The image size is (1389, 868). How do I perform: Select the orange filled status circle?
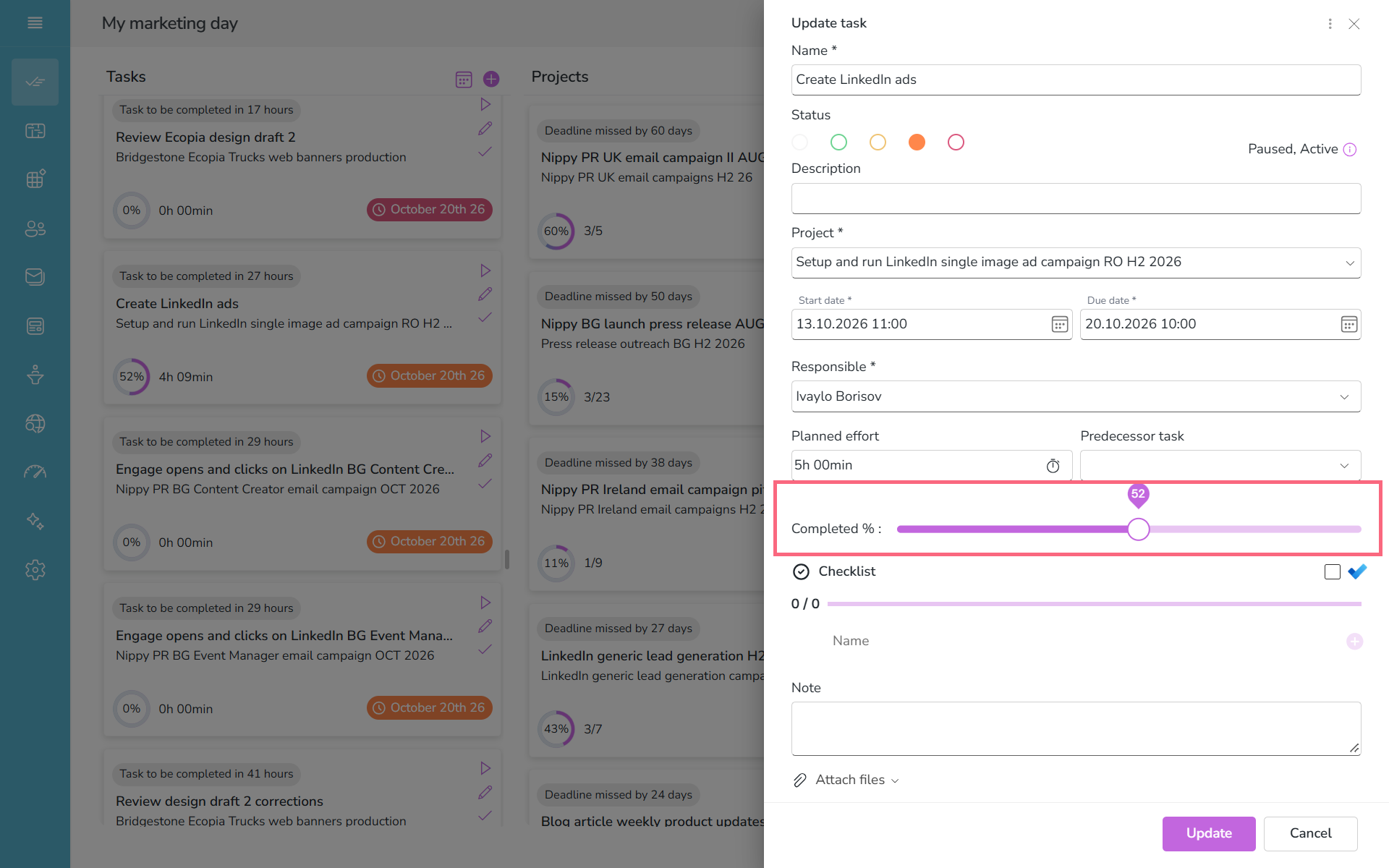(x=917, y=142)
